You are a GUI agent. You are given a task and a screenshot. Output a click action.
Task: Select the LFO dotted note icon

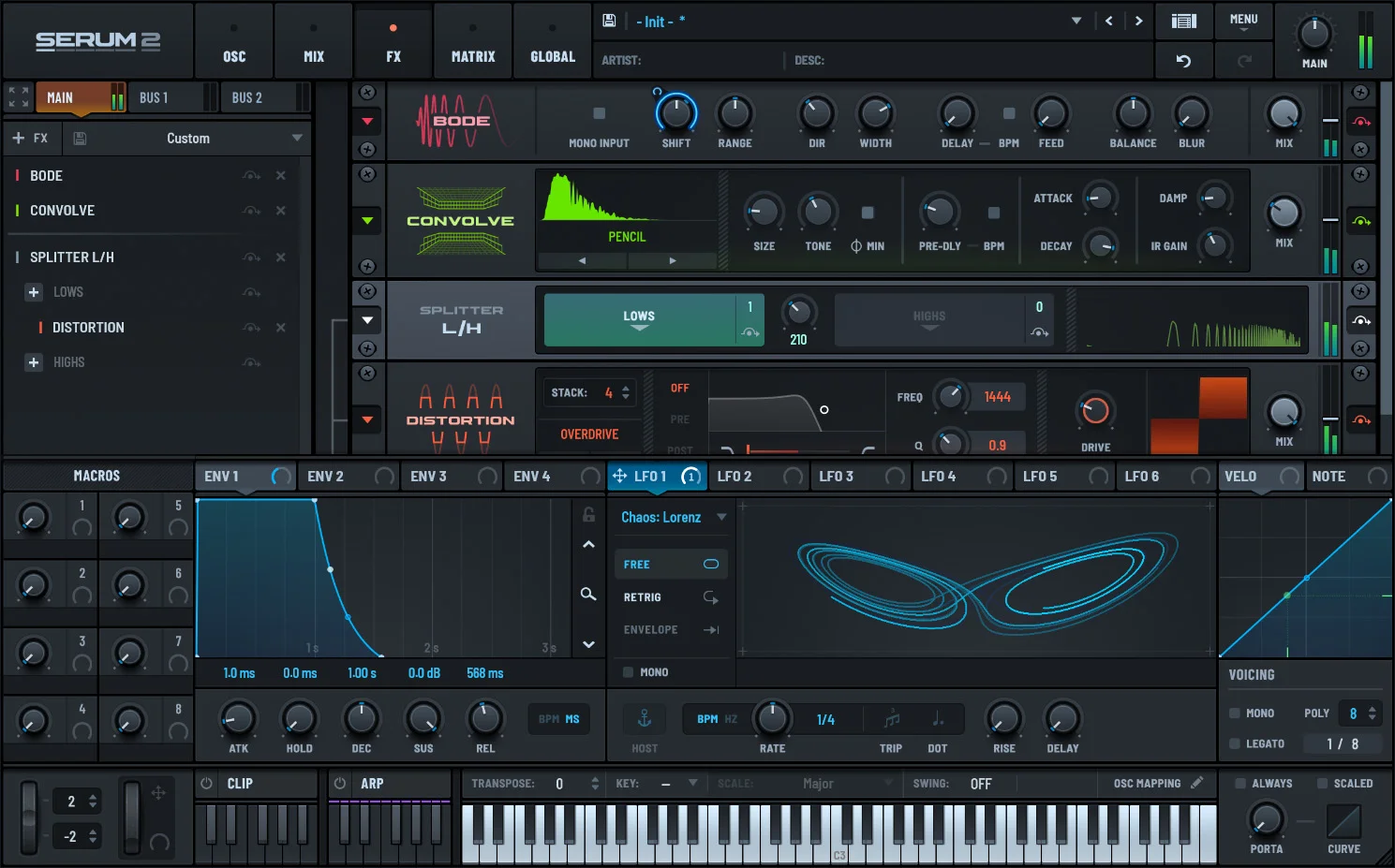tap(938, 719)
